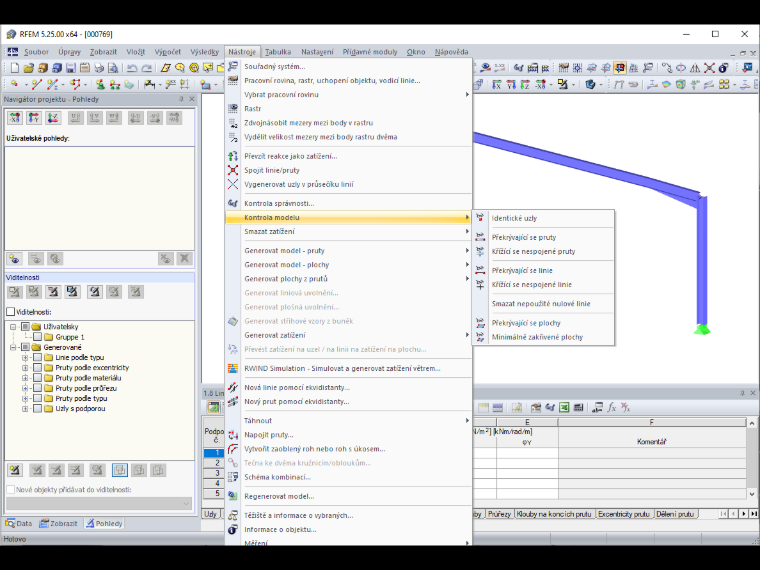Click the Komentář column header
This screenshot has height=570, width=760.
[x=652, y=442]
